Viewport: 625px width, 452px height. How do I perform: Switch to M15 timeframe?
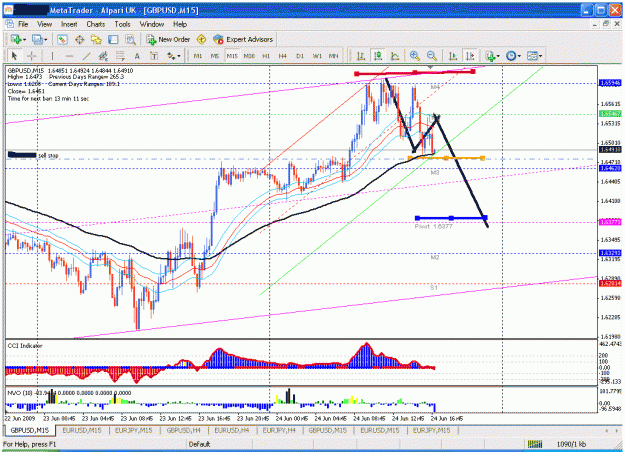tap(232, 56)
